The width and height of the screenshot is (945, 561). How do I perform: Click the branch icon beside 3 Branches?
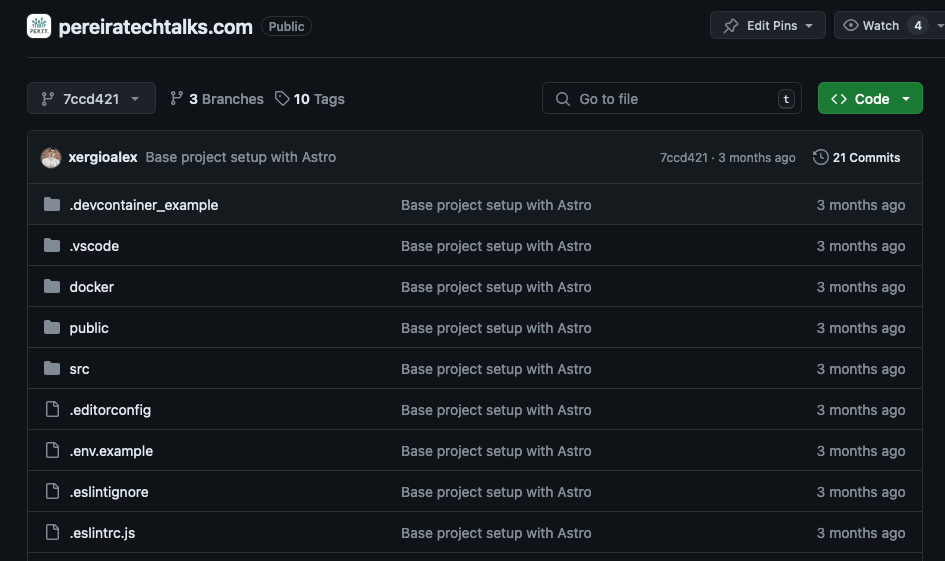(x=176, y=98)
